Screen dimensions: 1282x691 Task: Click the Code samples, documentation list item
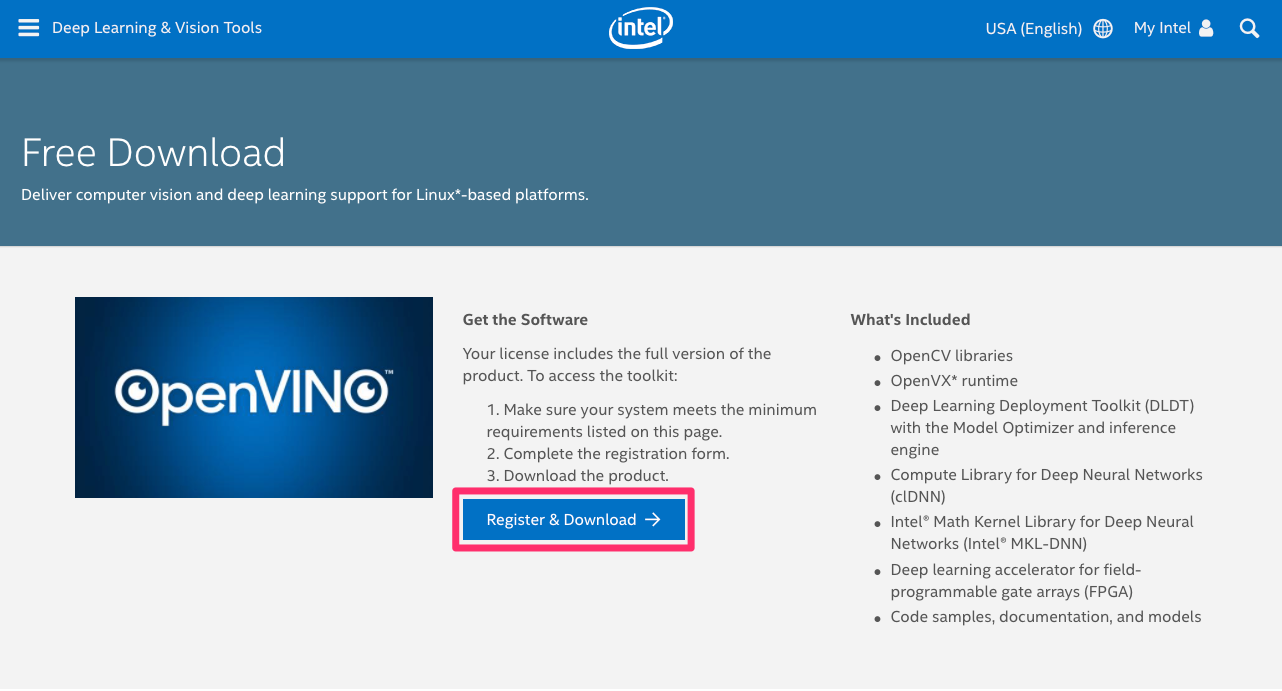coord(1045,617)
